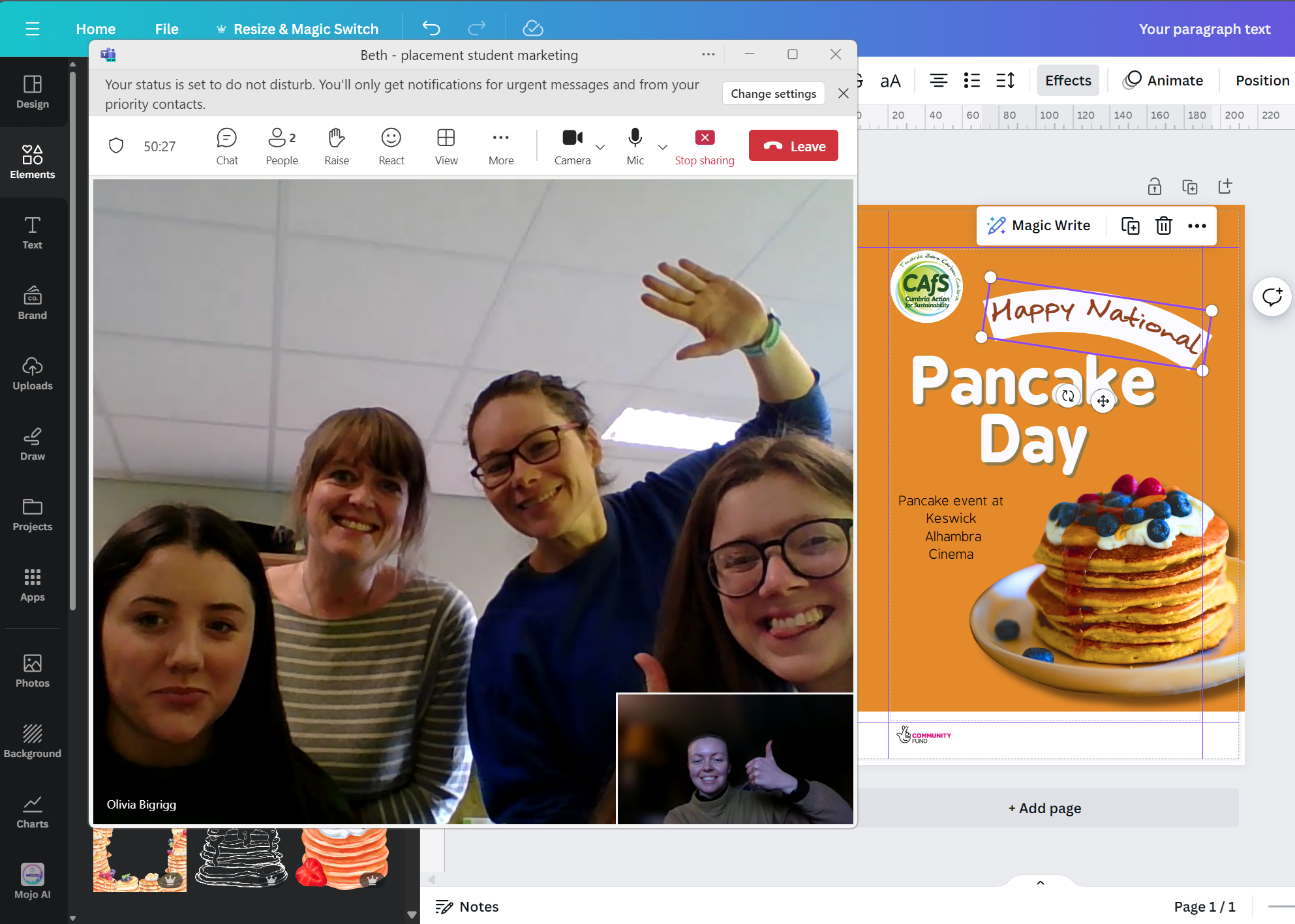Expand the Mic options dropdown arrow

coord(663,147)
